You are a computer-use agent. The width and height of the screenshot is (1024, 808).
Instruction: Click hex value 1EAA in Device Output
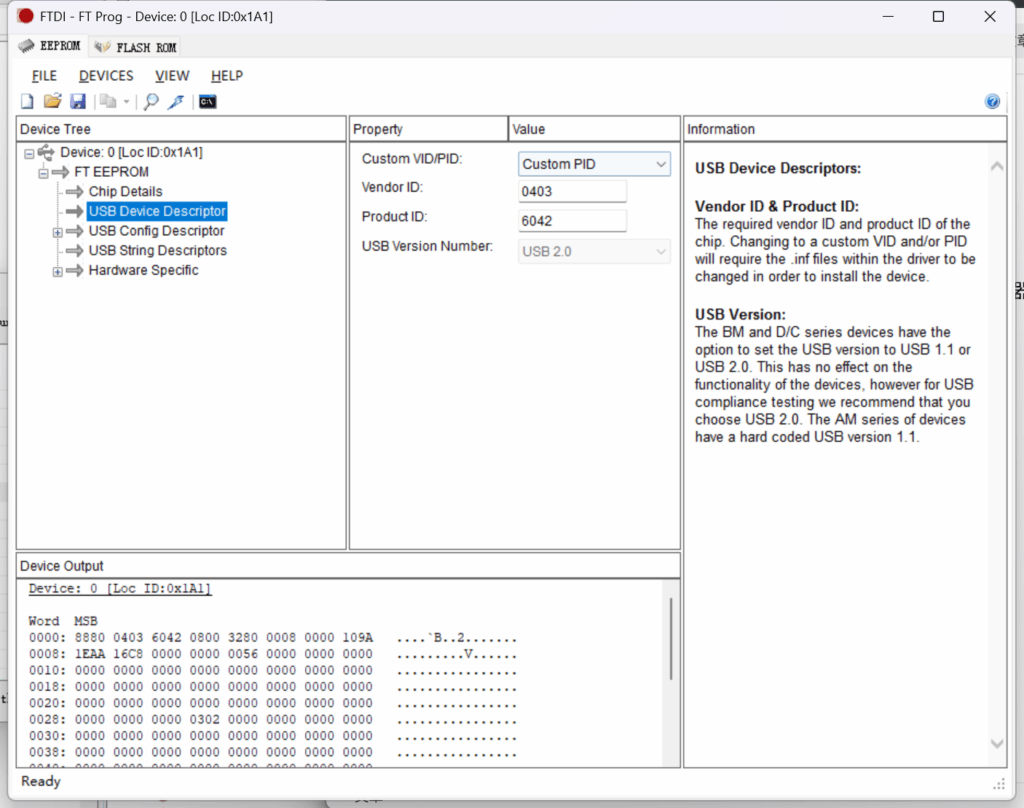click(x=89, y=654)
